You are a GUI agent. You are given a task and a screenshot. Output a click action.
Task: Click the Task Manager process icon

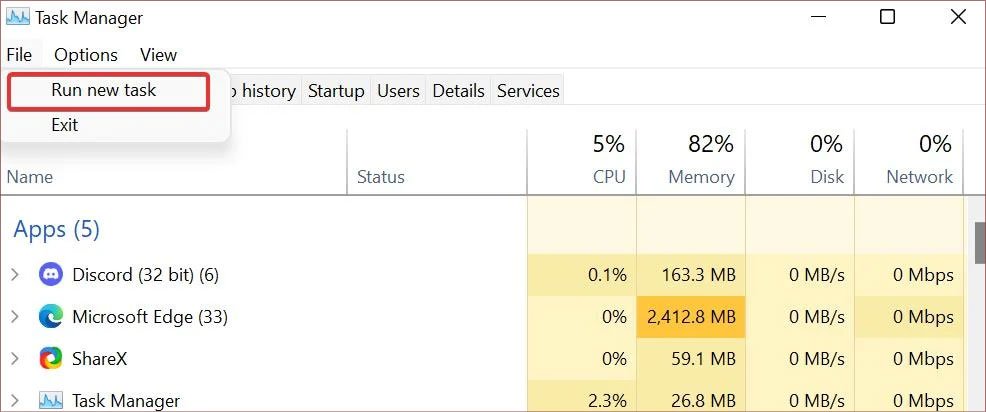coord(51,400)
